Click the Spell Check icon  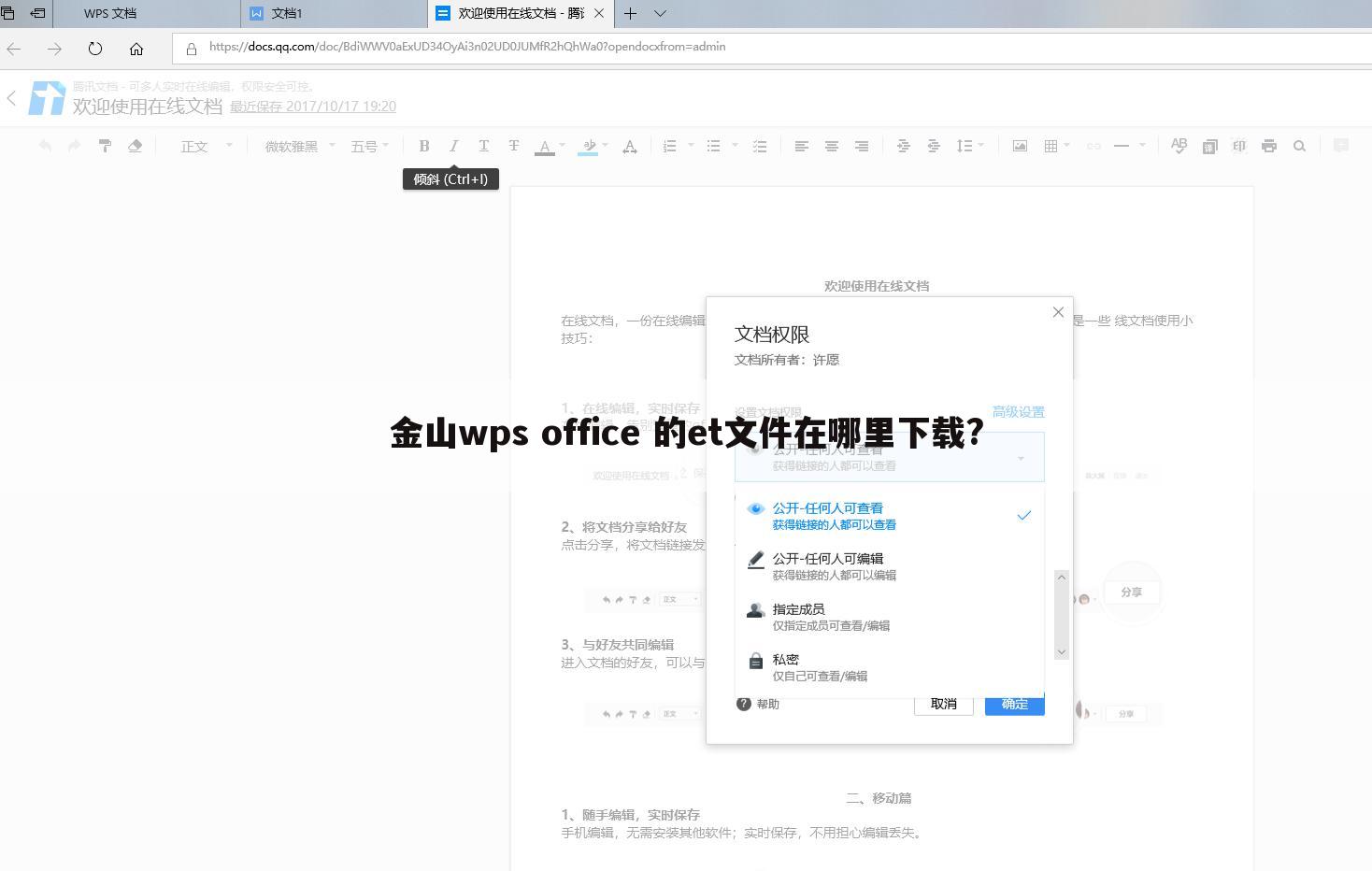(1179, 146)
